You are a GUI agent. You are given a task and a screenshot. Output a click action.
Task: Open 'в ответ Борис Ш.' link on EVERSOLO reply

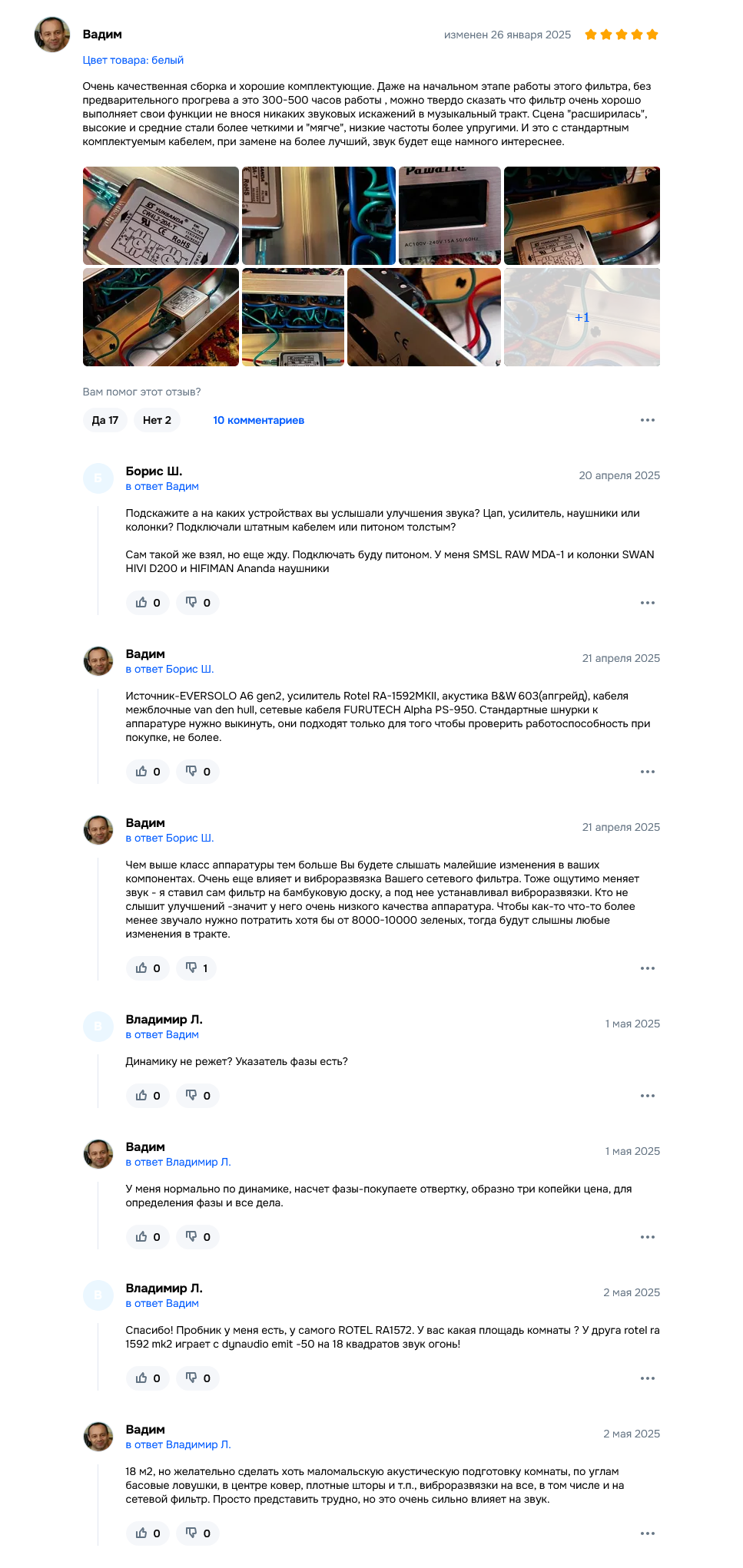pos(170,669)
